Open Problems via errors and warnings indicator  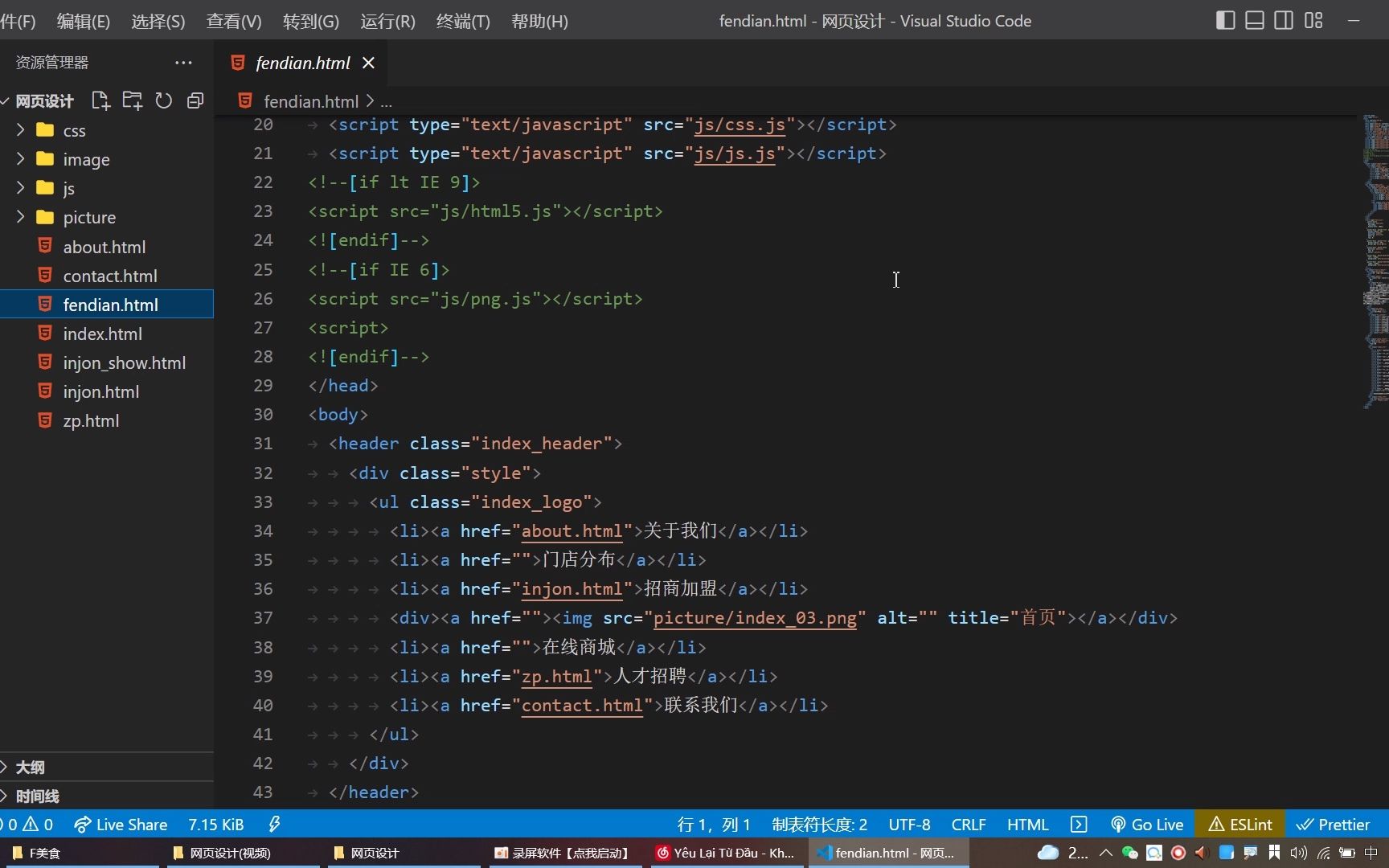click(x=28, y=824)
